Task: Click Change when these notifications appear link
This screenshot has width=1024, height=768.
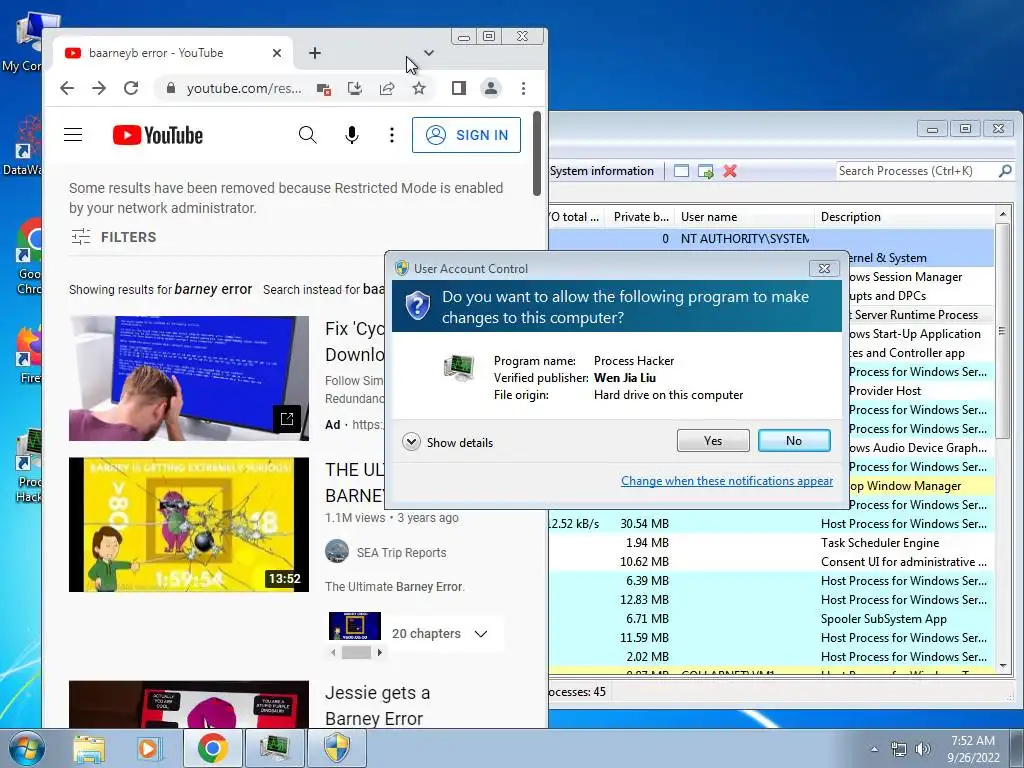Action: (x=727, y=481)
